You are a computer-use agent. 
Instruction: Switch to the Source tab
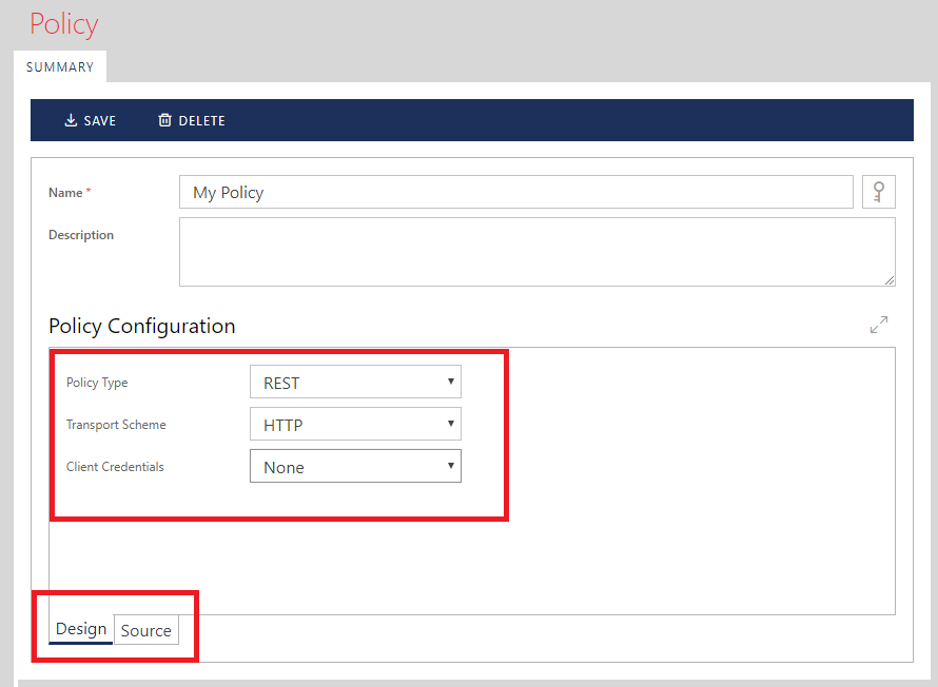point(146,630)
